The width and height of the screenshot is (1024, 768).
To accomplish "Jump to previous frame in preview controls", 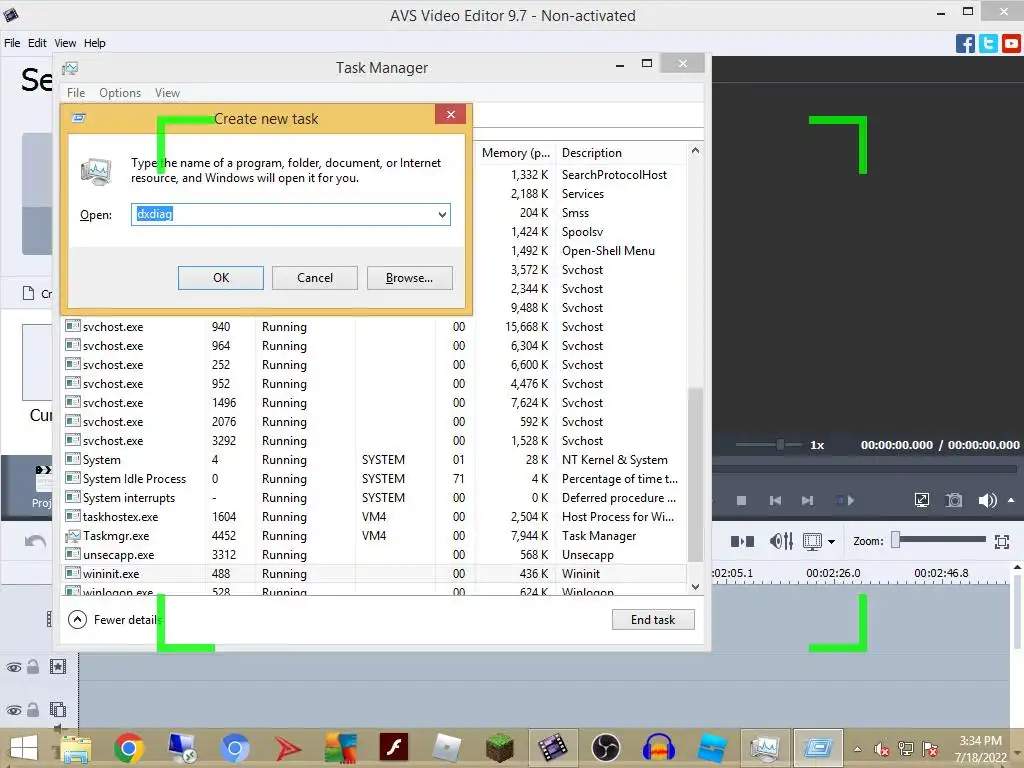I will pyautogui.click(x=775, y=500).
